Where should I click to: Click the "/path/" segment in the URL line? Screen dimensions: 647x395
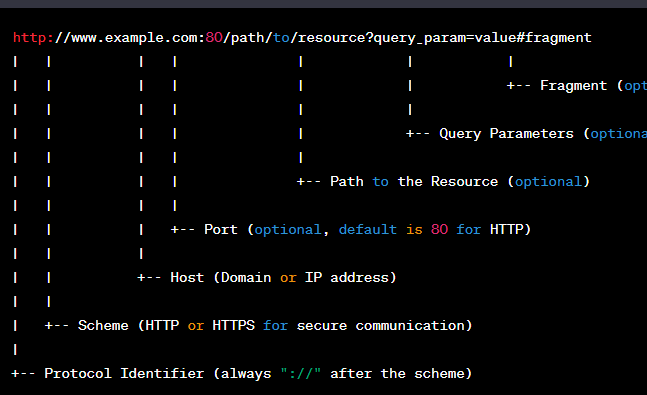[x=248, y=38]
